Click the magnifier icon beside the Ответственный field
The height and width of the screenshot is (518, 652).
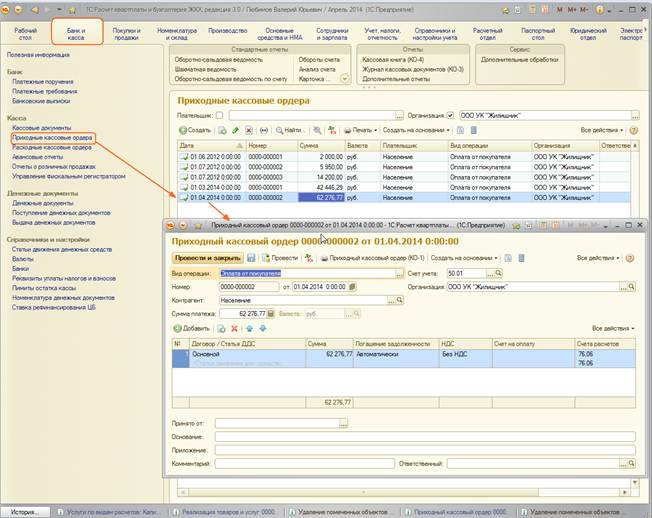pyautogui.click(x=631, y=463)
